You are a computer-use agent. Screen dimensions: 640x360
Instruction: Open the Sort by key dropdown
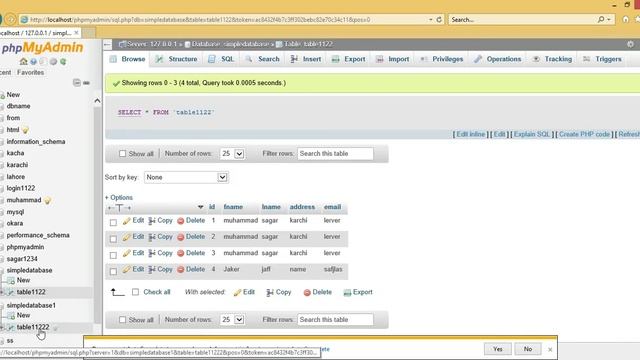pos(186,178)
